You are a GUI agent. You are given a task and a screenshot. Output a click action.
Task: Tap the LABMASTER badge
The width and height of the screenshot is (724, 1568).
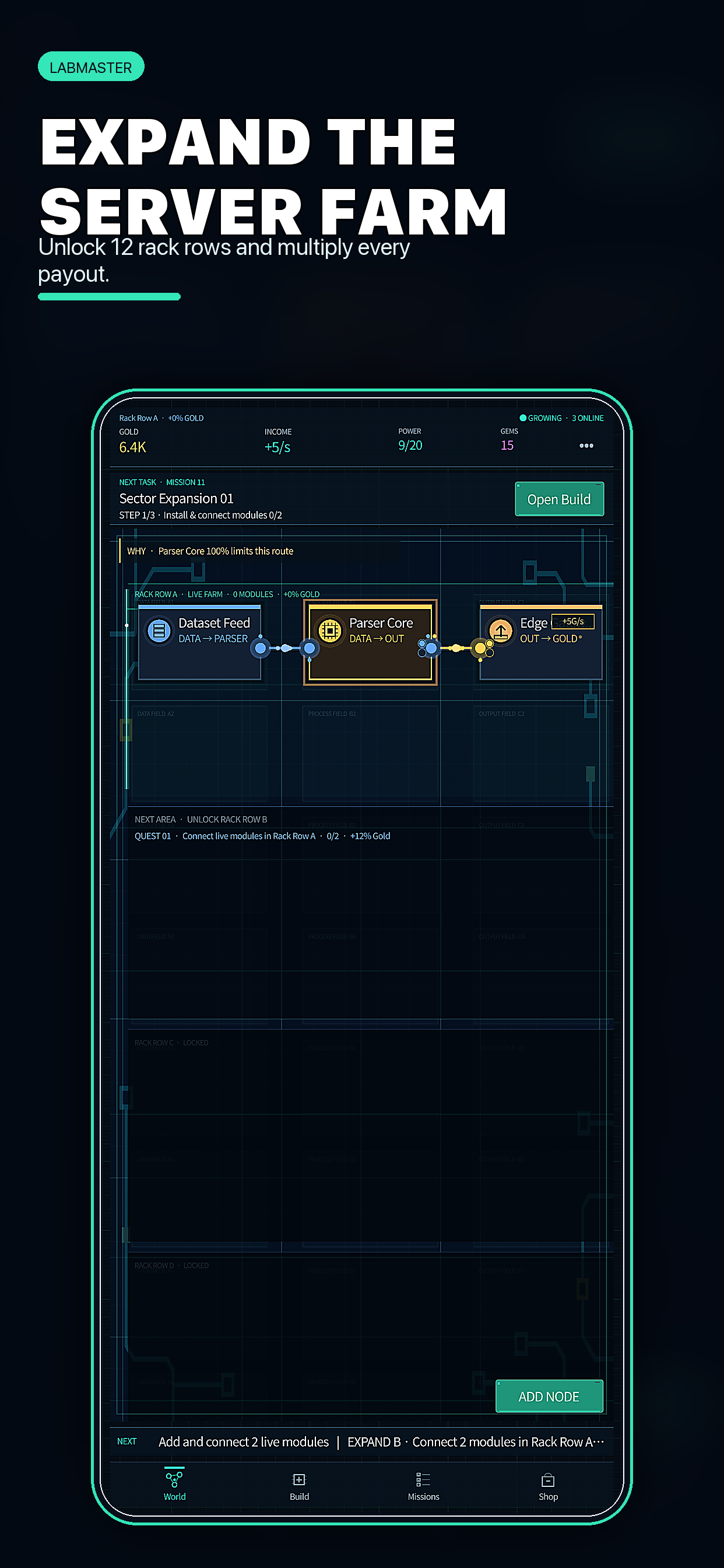[91, 67]
